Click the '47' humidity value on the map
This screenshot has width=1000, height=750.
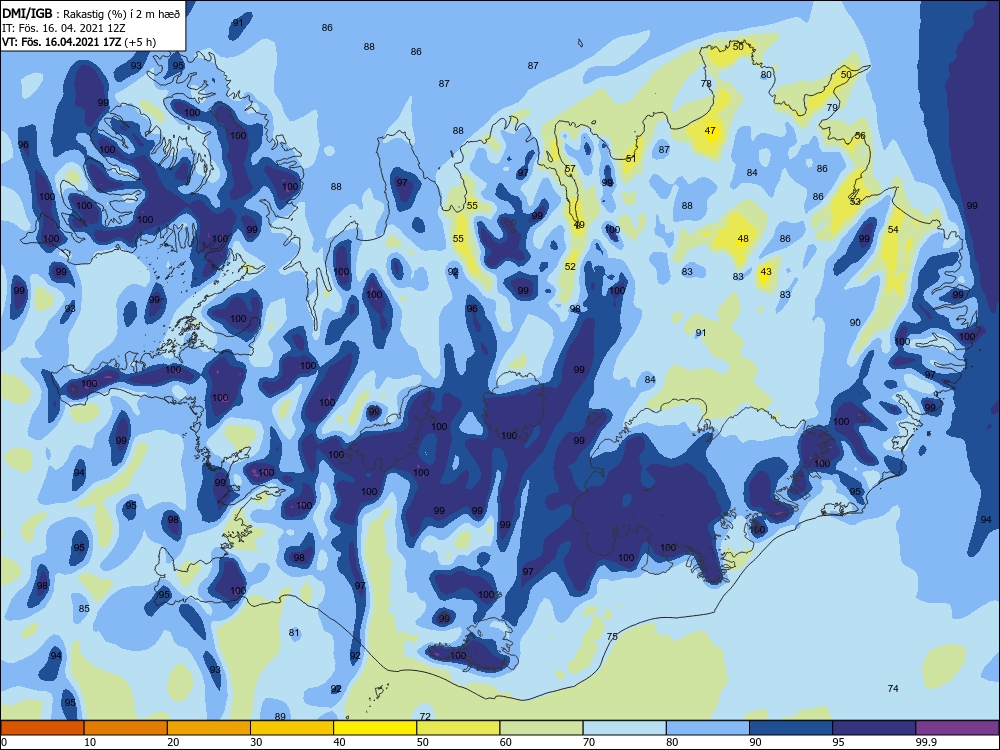point(710,131)
